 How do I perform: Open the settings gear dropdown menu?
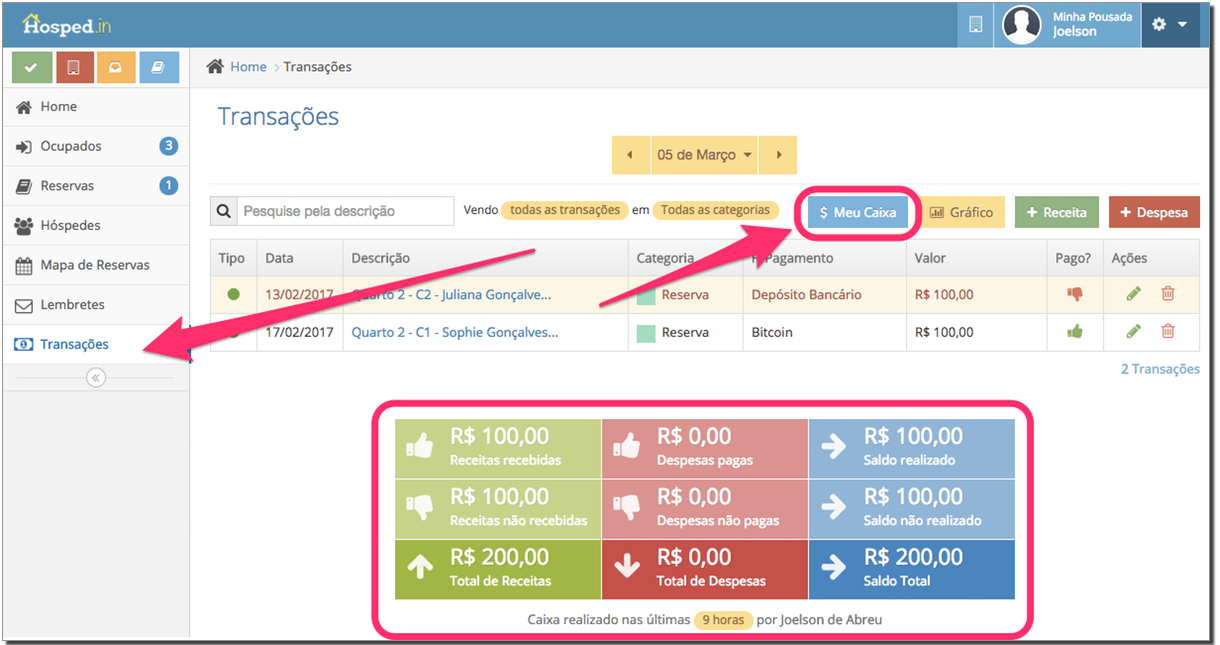pos(1168,24)
